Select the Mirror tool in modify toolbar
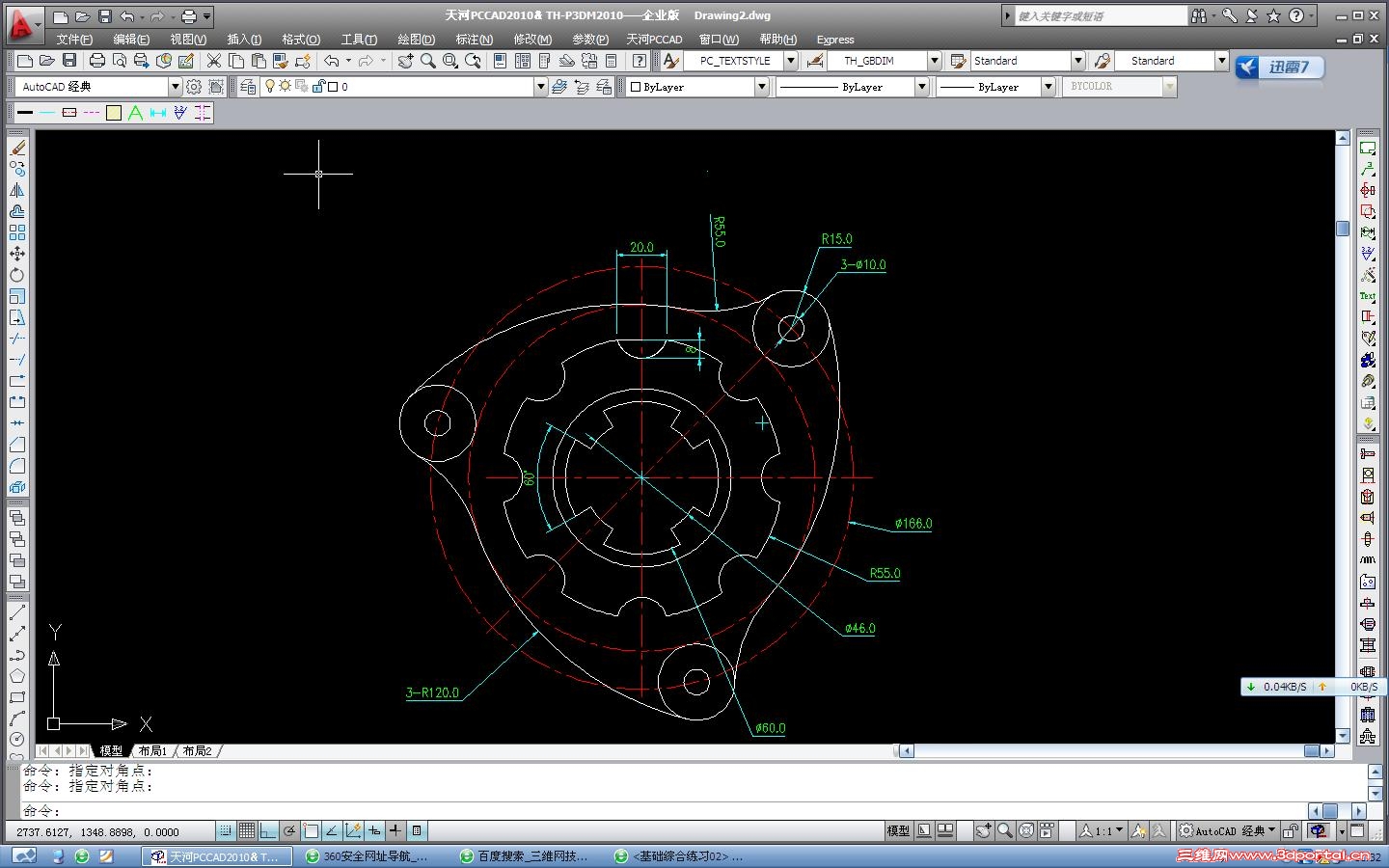 point(17,190)
